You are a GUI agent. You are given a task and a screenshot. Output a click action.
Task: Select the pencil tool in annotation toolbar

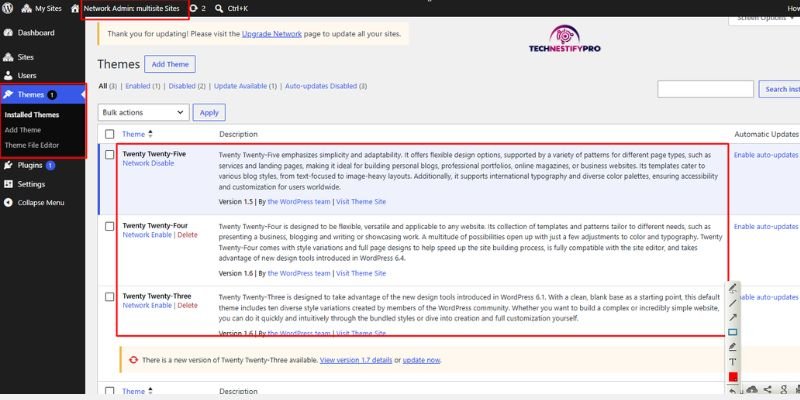(733, 288)
